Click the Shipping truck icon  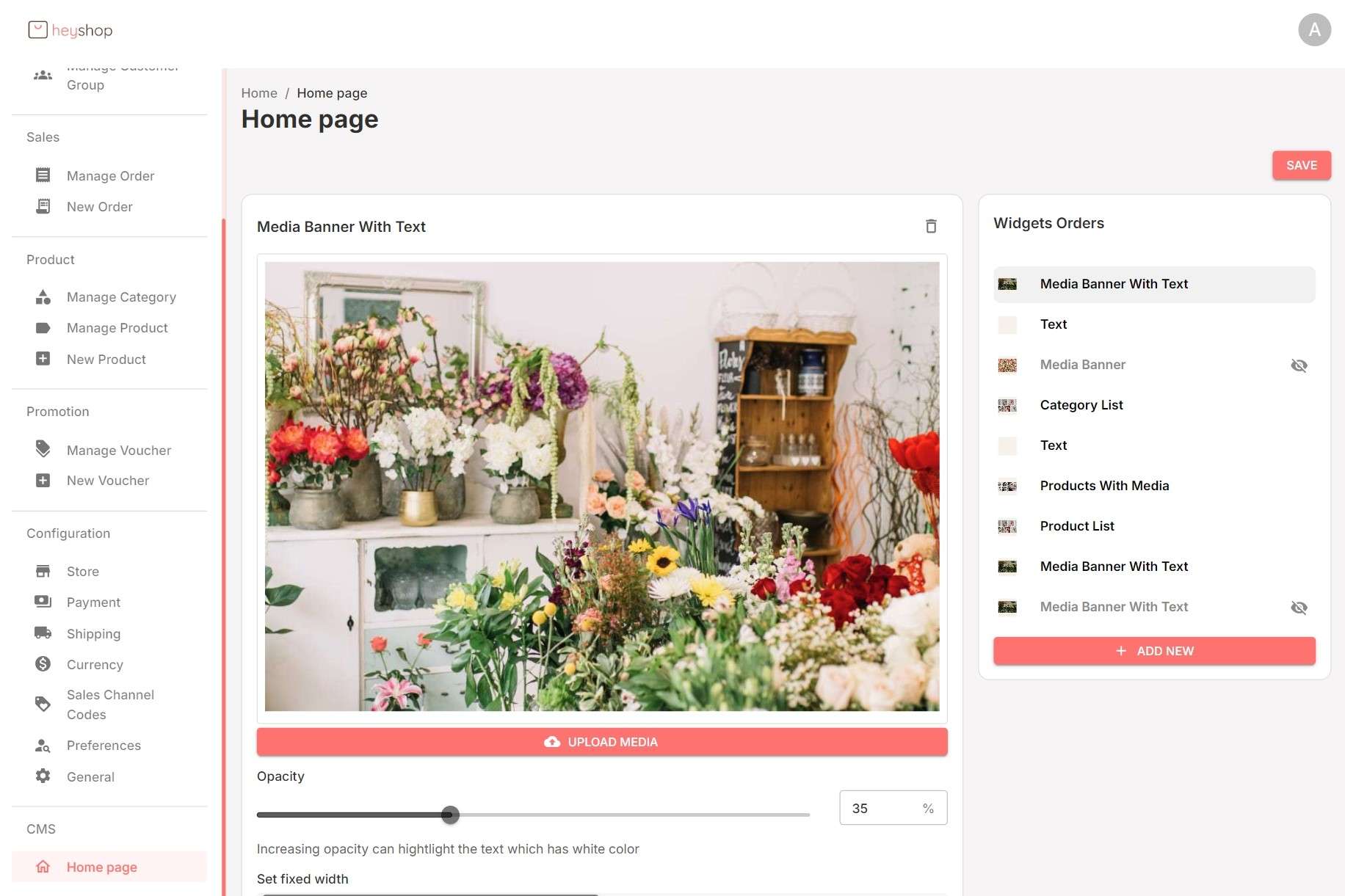pyautogui.click(x=43, y=633)
